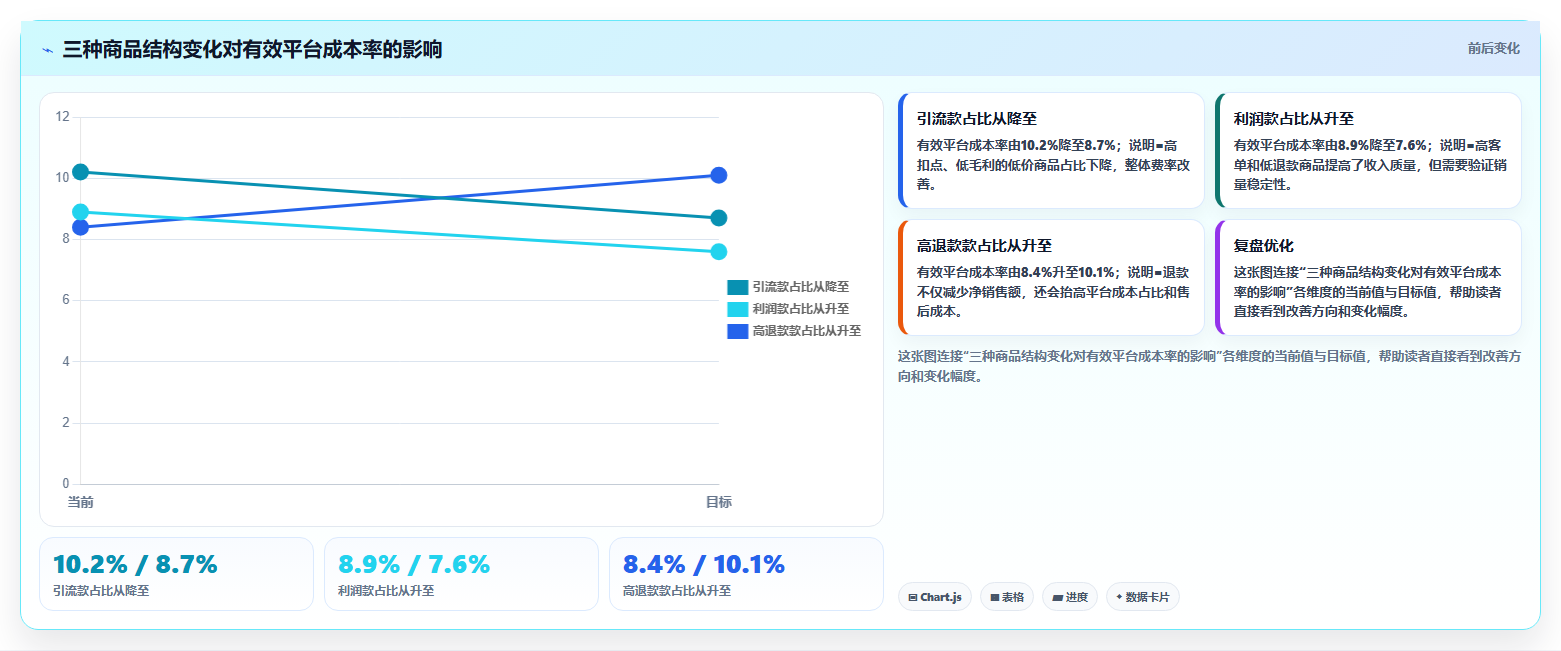
Task: Toggle legend entry 利润款占比从升至
Action: [788, 309]
